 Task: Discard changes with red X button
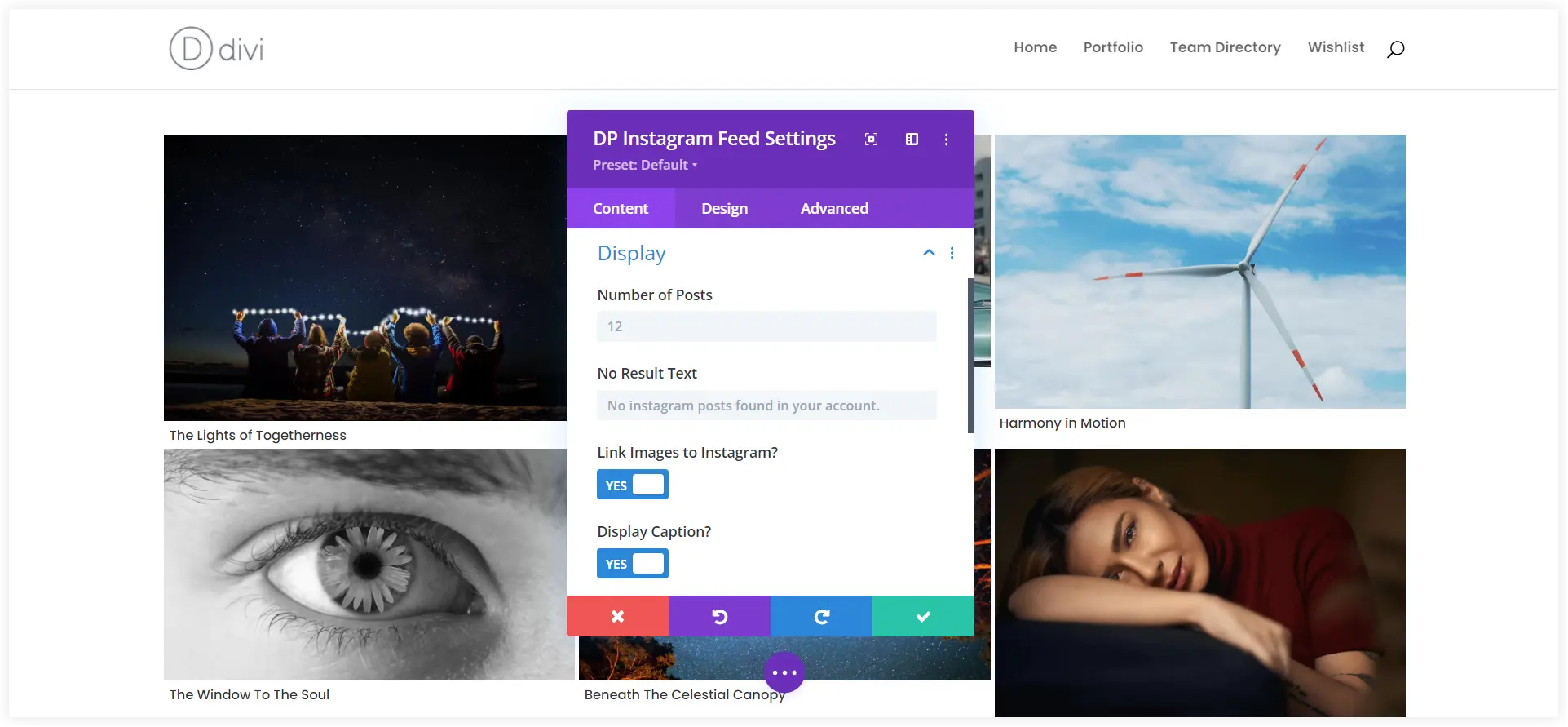point(617,616)
